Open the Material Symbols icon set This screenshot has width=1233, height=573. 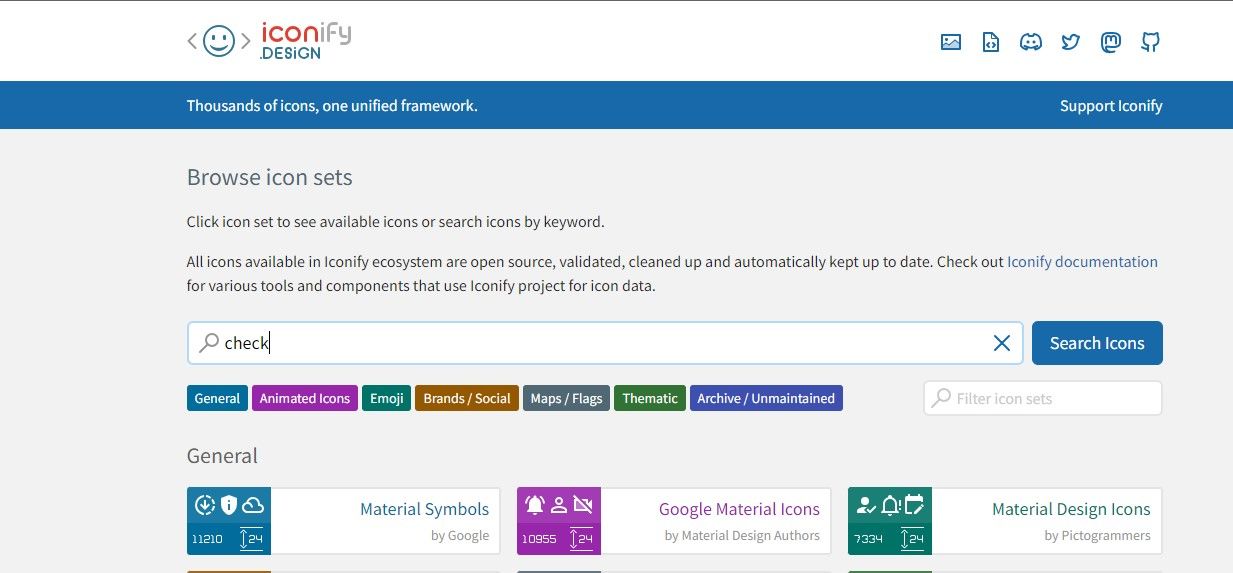pos(424,510)
